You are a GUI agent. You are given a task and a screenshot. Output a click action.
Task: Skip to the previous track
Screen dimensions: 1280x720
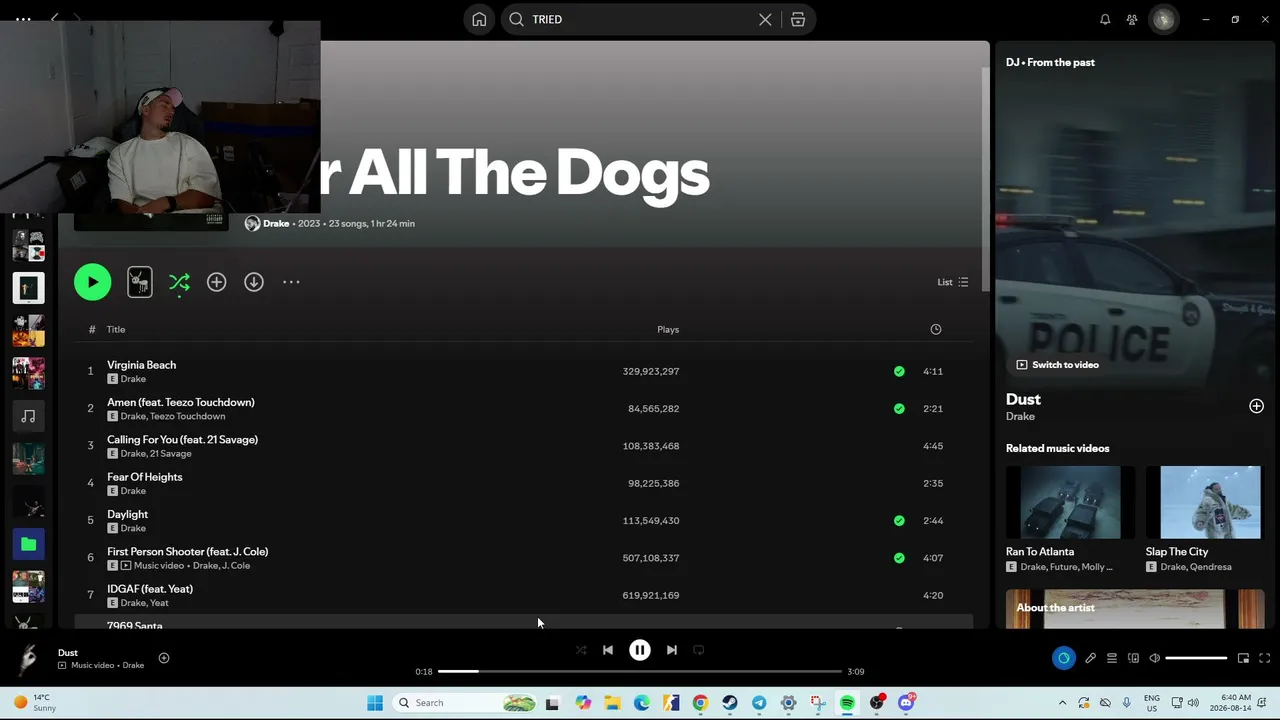608,650
